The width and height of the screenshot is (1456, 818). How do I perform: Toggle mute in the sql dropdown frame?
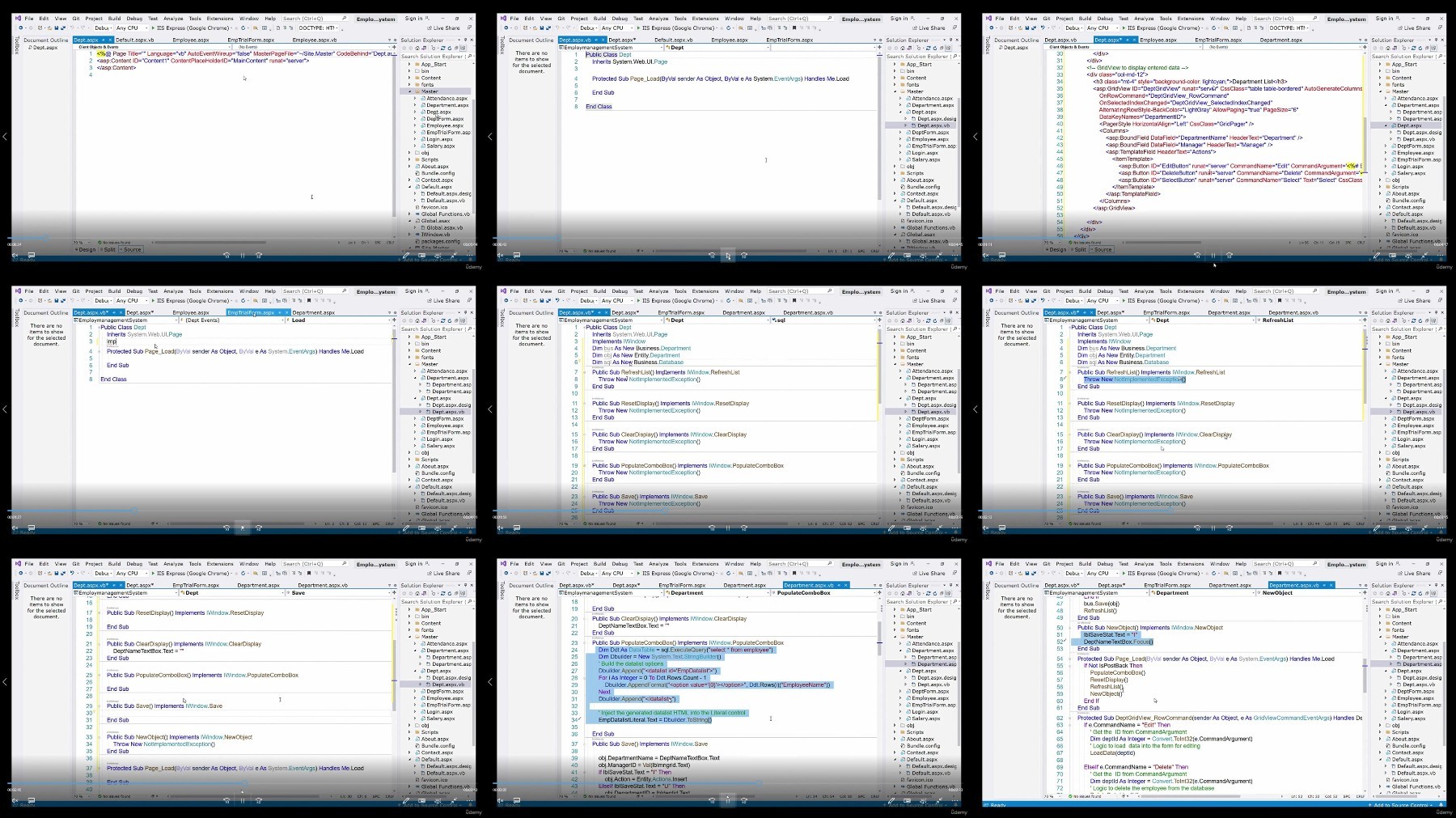pyautogui.click(x=502, y=528)
